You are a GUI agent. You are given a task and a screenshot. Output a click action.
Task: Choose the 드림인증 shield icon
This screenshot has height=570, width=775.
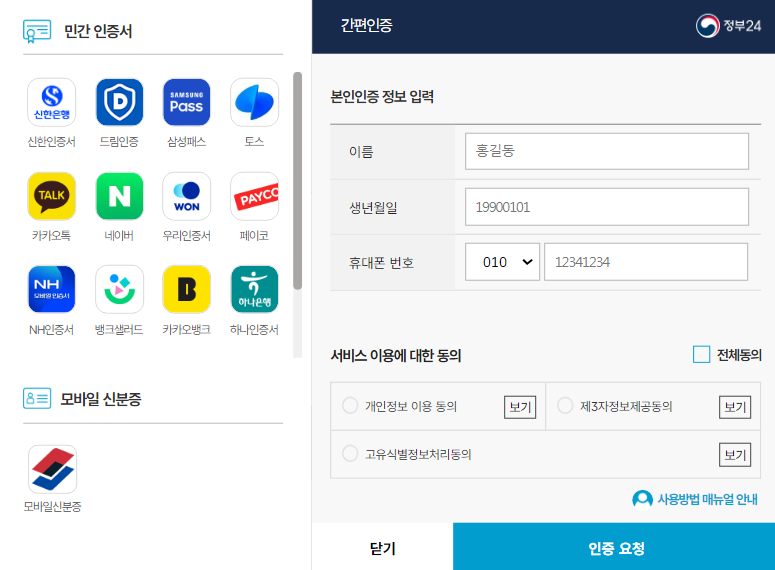[x=119, y=102]
